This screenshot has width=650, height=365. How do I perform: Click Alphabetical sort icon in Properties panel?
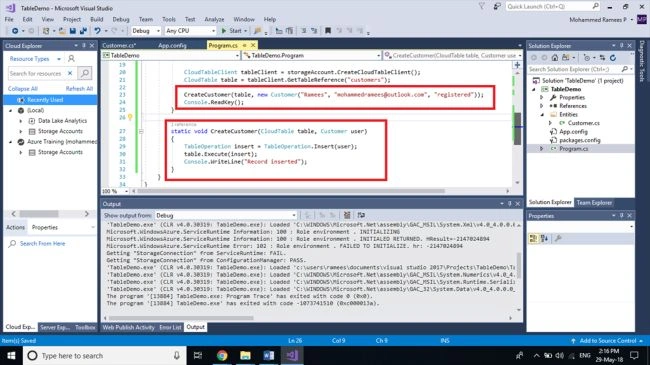pos(544,238)
